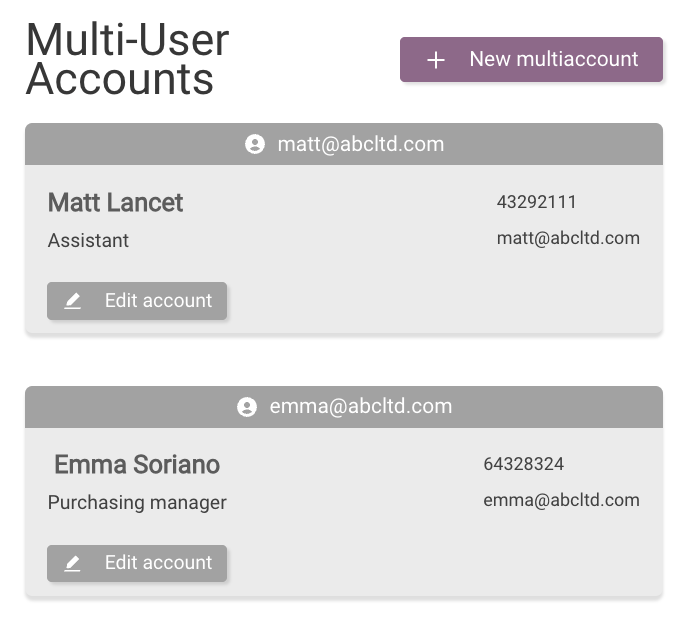Click the pencil icon in Emma Soriano's Edit account
The height and width of the screenshot is (617, 684).
[73, 563]
